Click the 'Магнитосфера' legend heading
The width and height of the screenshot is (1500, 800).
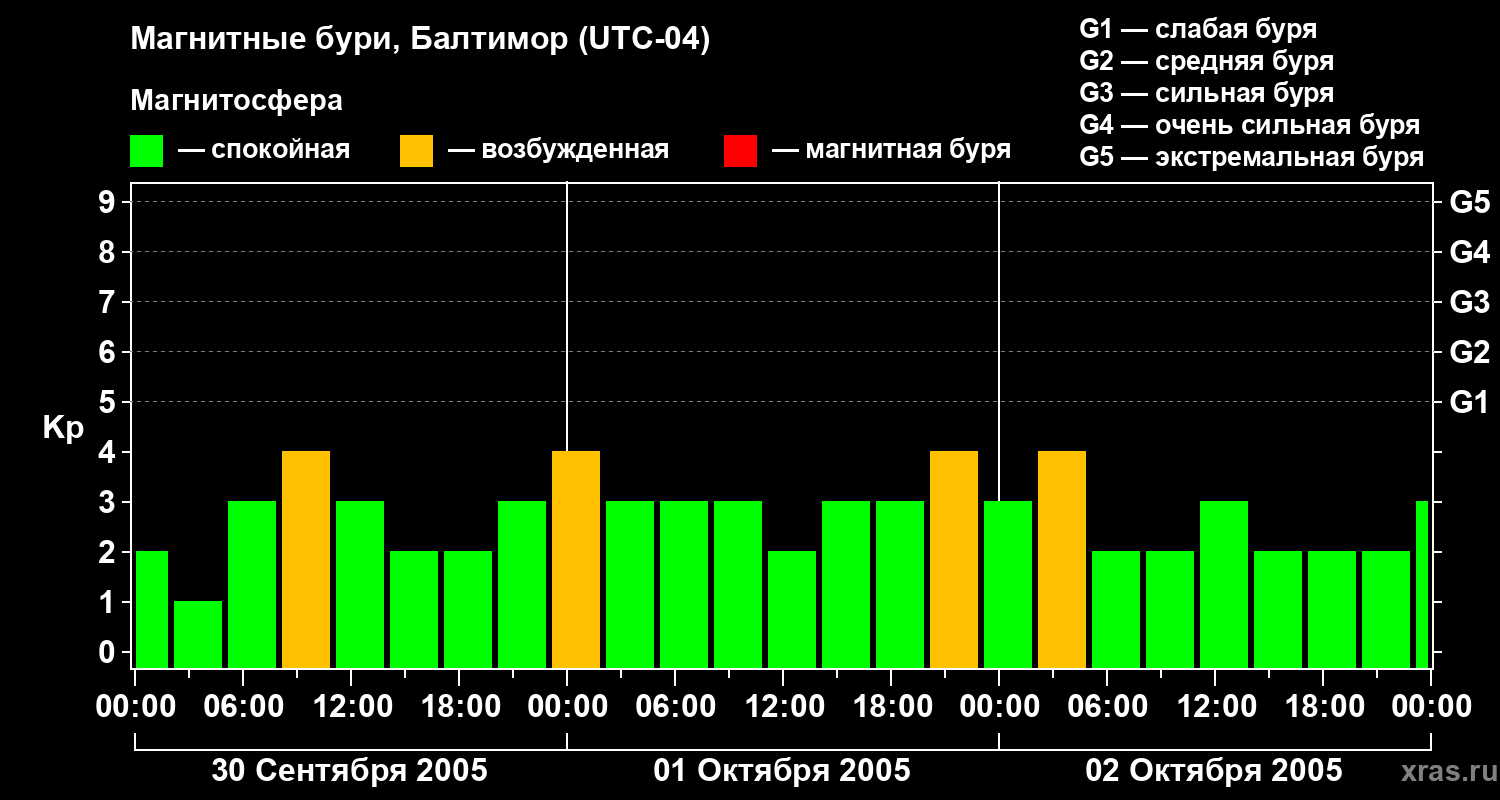click(236, 101)
